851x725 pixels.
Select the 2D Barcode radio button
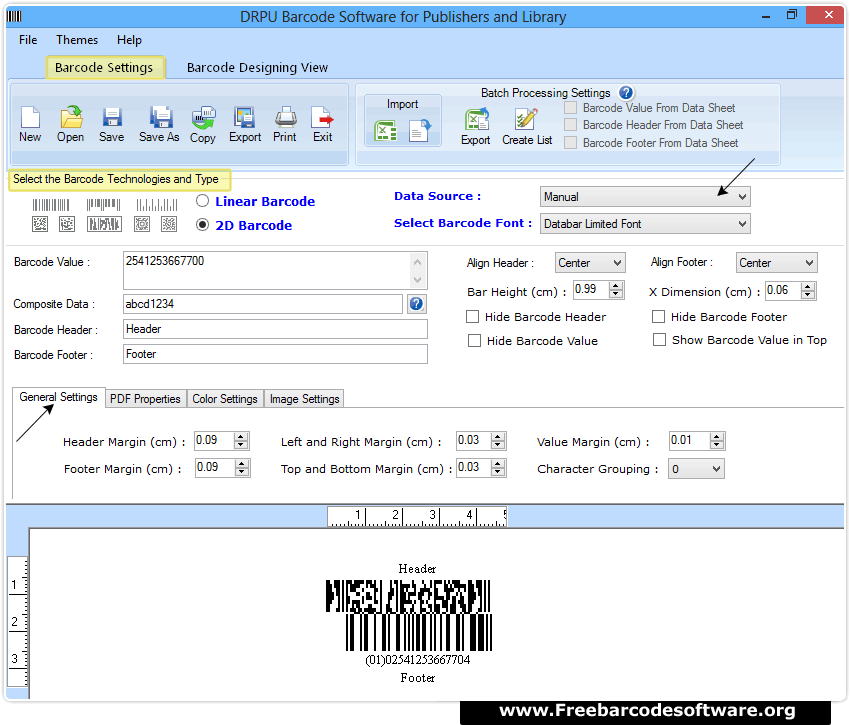click(202, 225)
